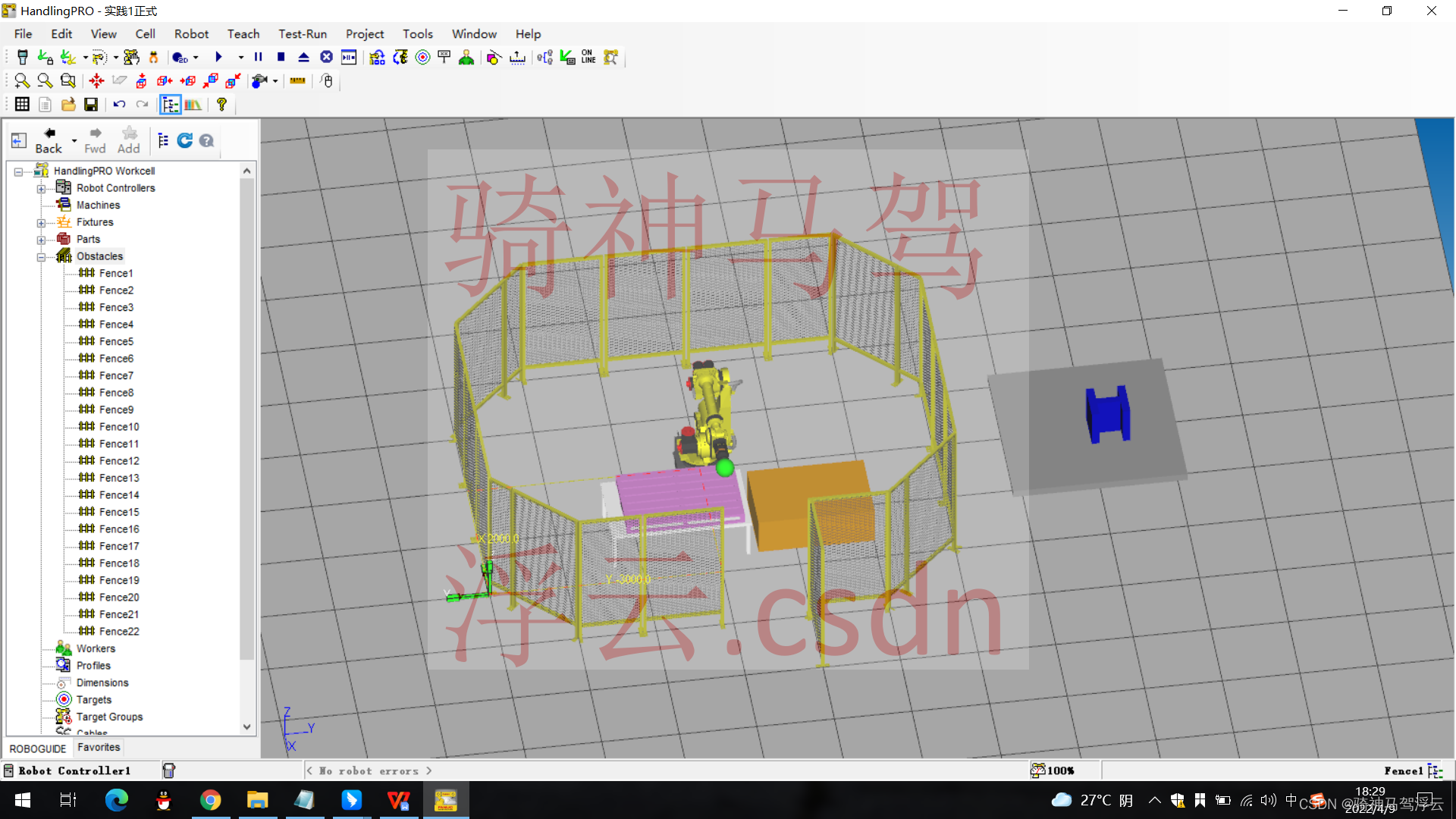Expand the Fixtures tree node

41,223
